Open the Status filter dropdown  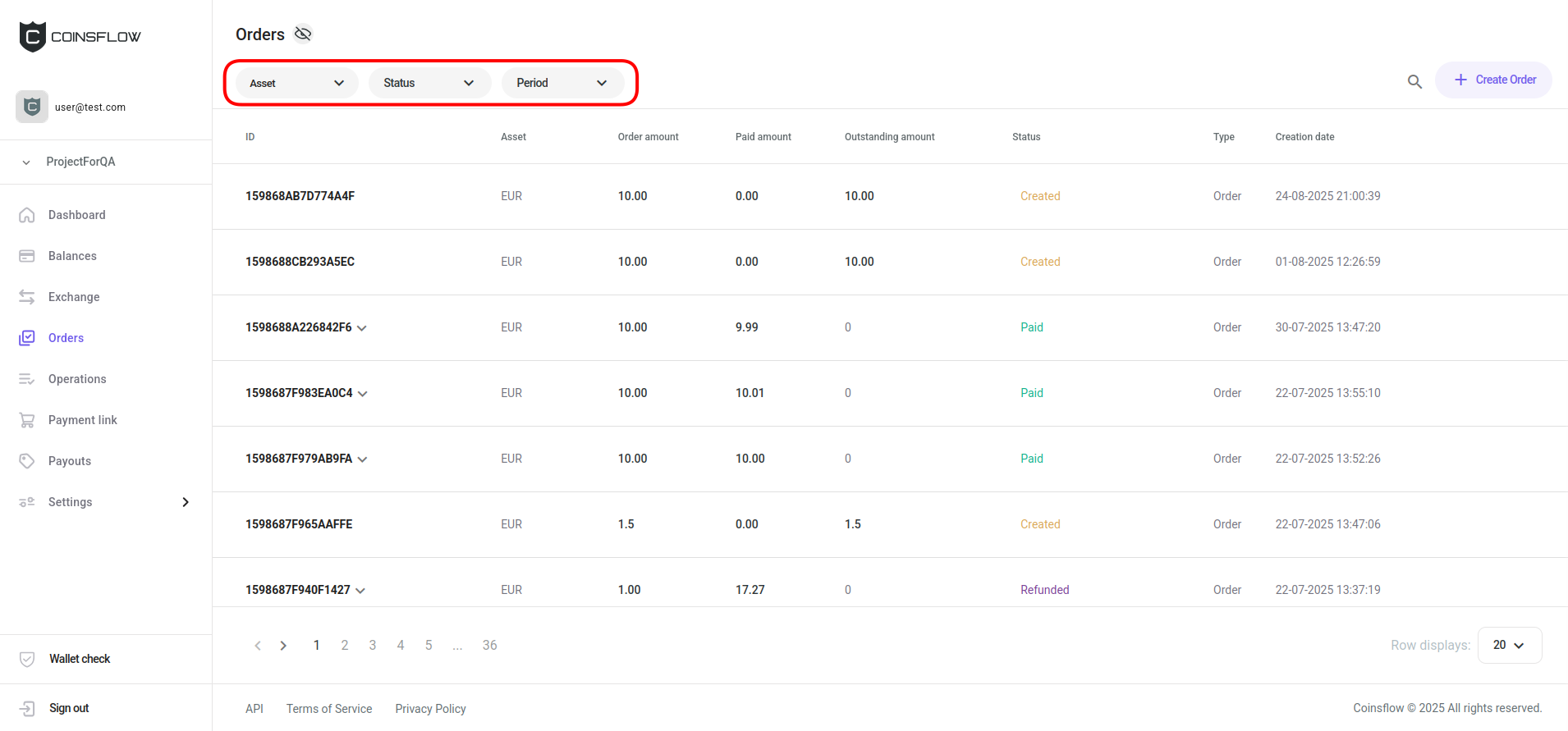coord(429,83)
